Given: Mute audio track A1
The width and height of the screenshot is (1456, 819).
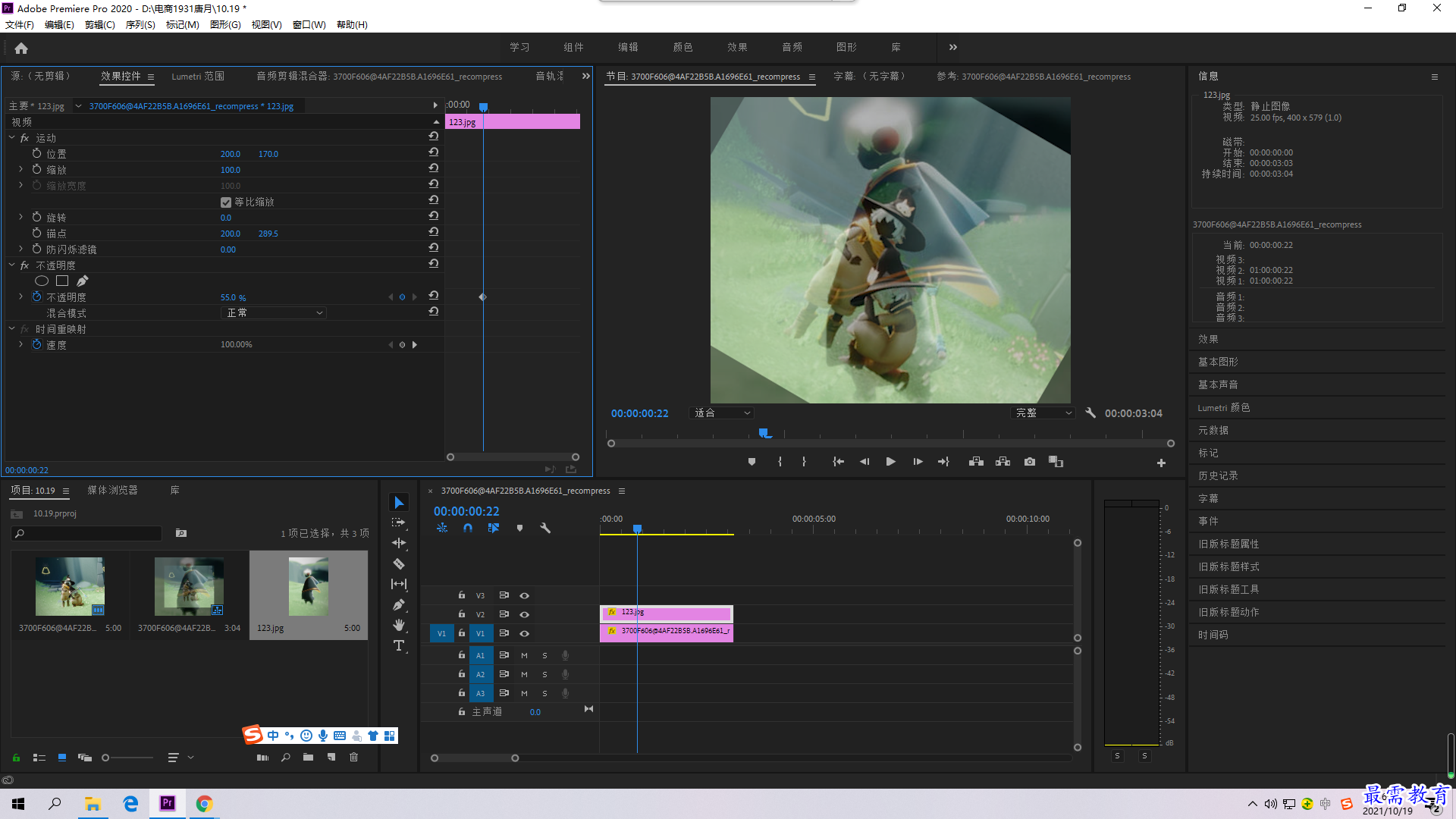Looking at the screenshot, I should point(524,655).
